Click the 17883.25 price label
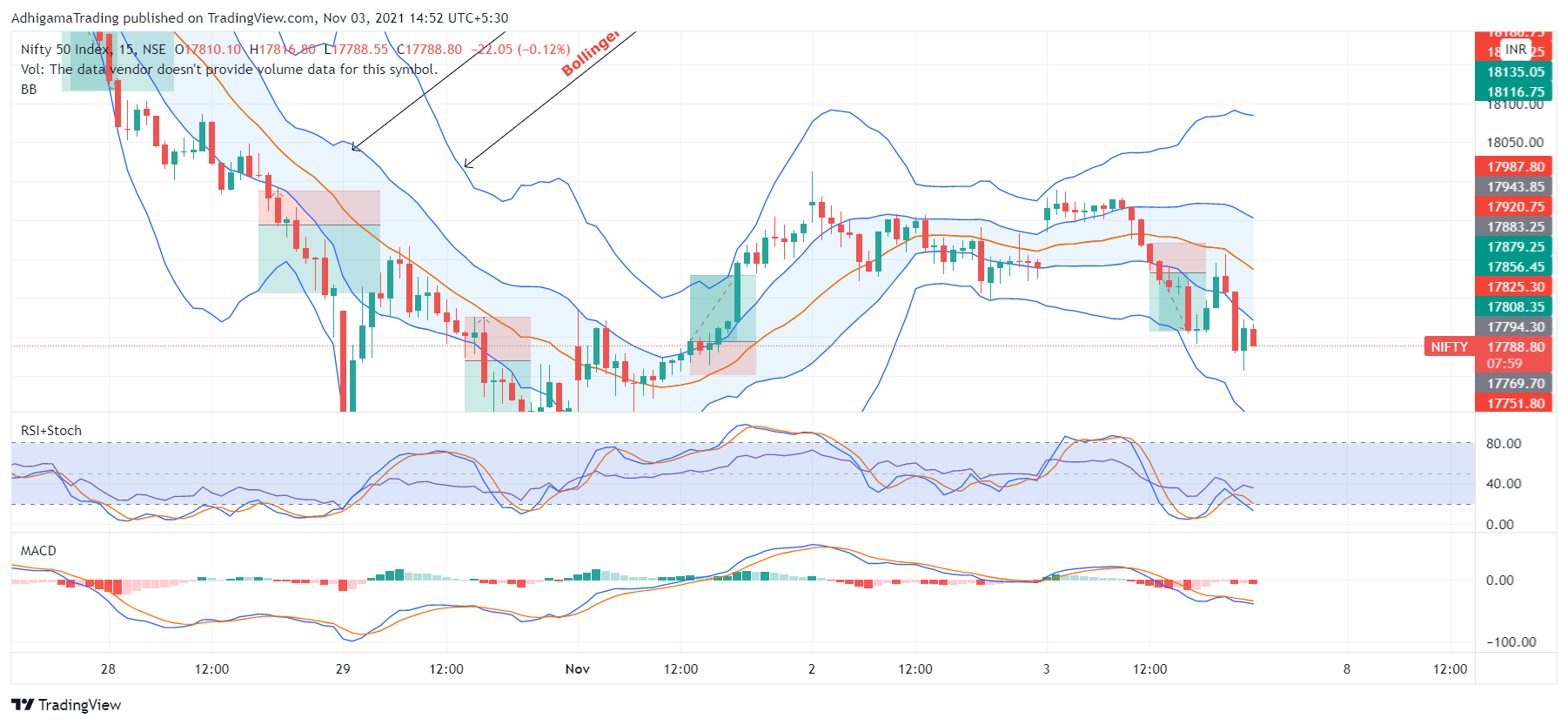 pyautogui.click(x=1515, y=227)
